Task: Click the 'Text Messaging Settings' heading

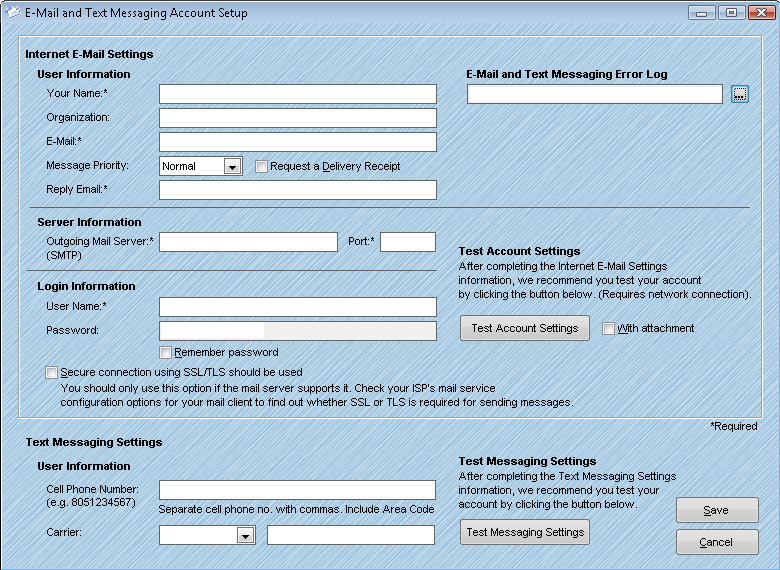Action: click(x=94, y=442)
